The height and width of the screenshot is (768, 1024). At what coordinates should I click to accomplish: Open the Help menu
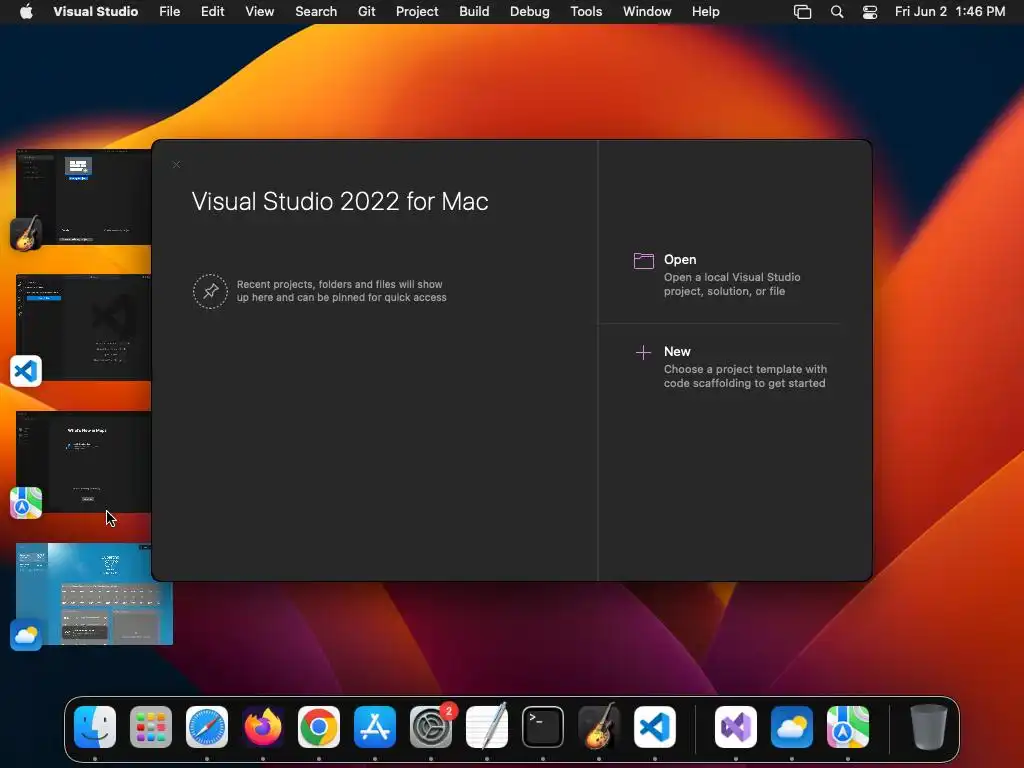705,11
